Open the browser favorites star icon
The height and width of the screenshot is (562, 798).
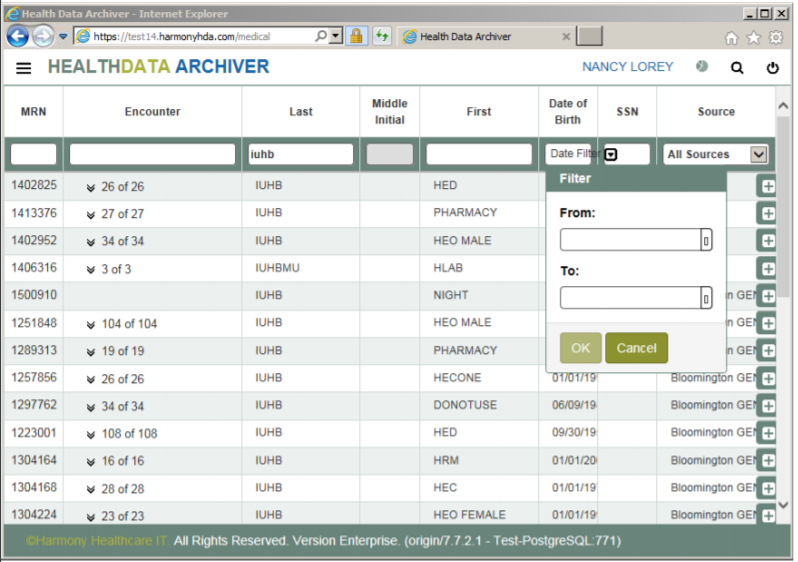(x=753, y=38)
